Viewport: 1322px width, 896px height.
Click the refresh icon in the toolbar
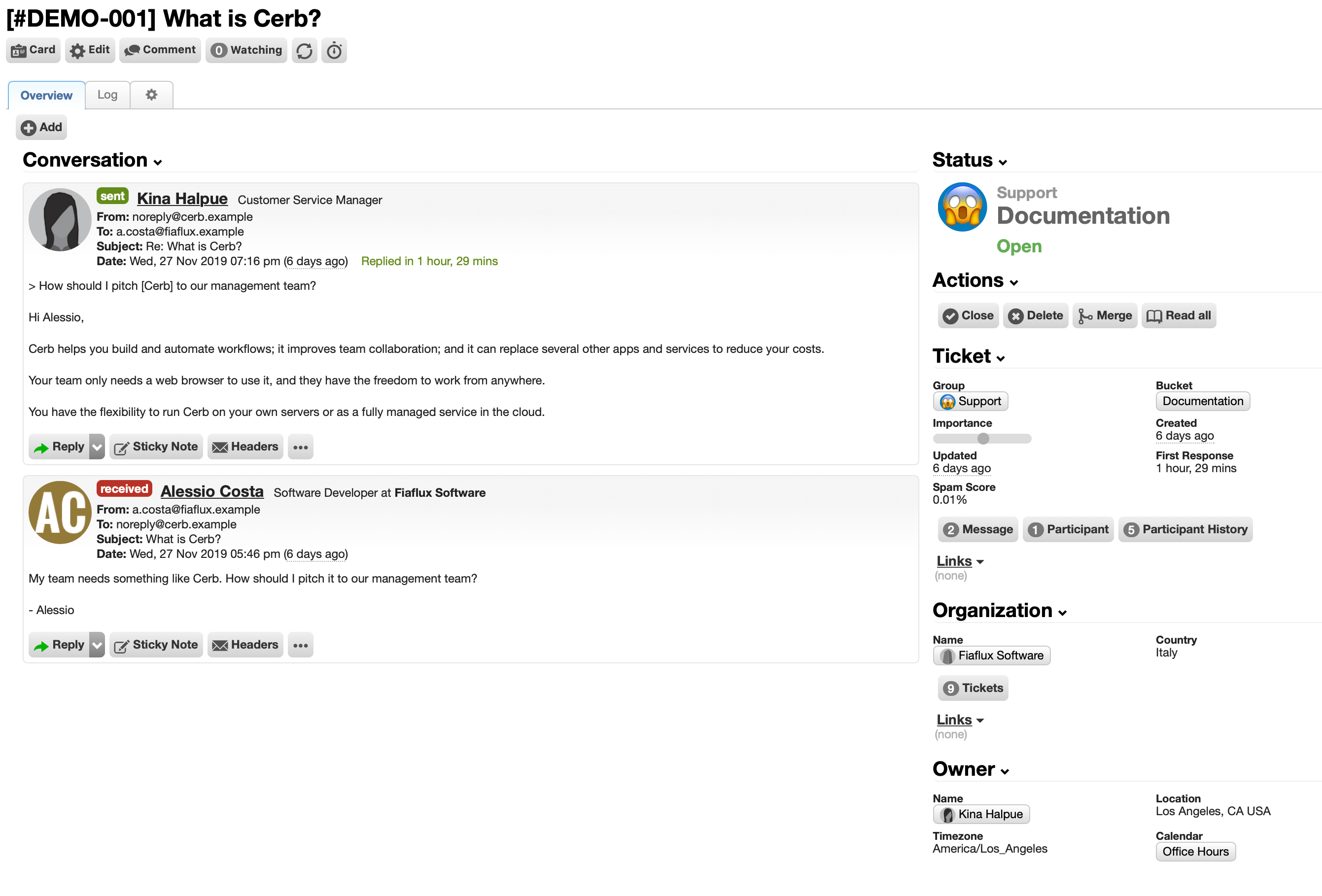coord(304,51)
